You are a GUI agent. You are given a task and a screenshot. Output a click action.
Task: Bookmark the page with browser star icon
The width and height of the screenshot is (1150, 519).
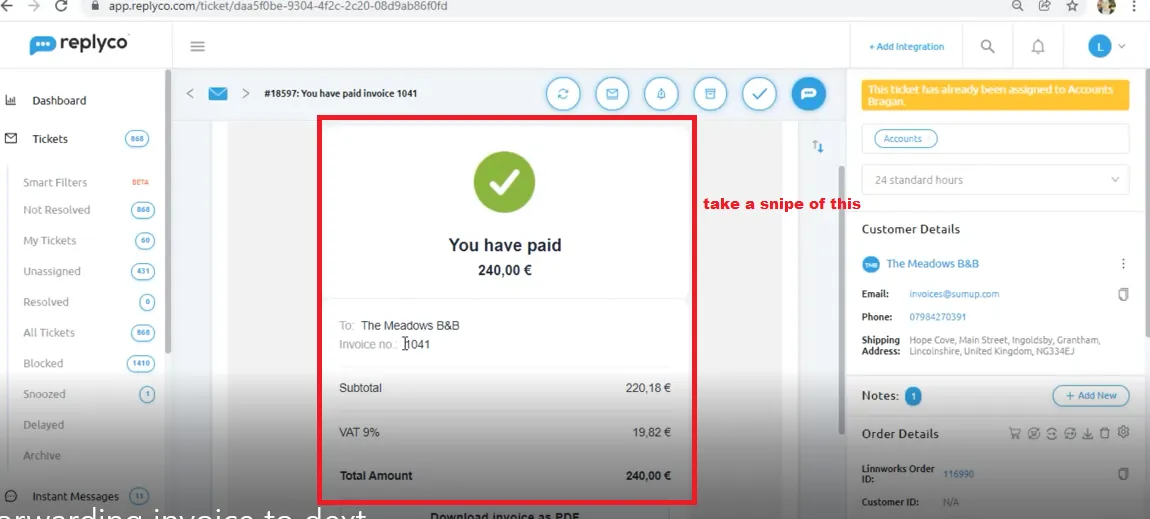point(1072,6)
